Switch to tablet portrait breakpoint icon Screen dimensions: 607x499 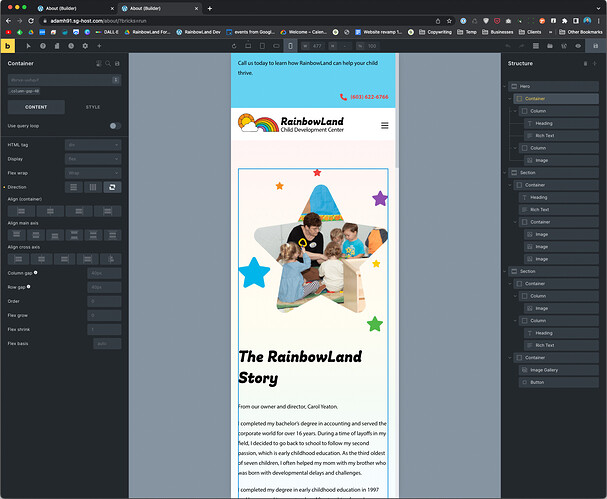click(x=262, y=46)
